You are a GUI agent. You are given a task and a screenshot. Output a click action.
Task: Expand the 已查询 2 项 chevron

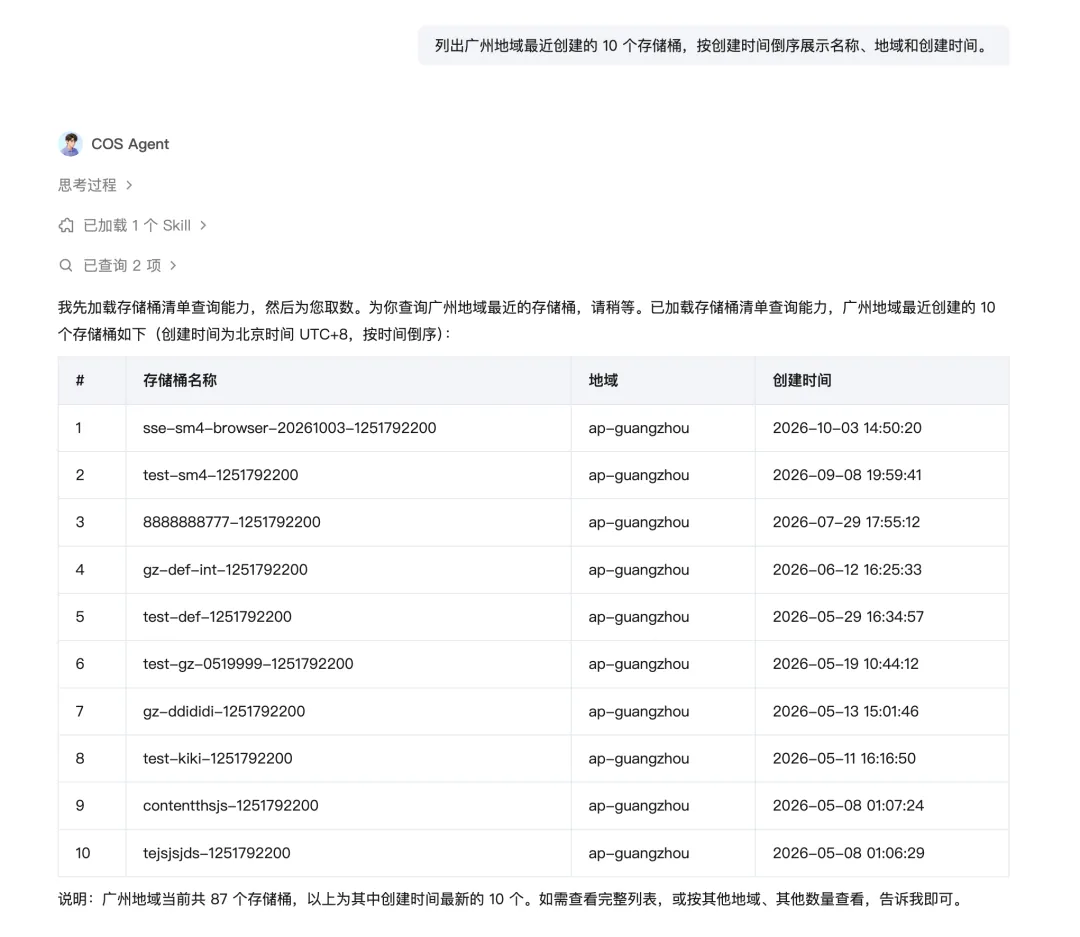point(173,265)
